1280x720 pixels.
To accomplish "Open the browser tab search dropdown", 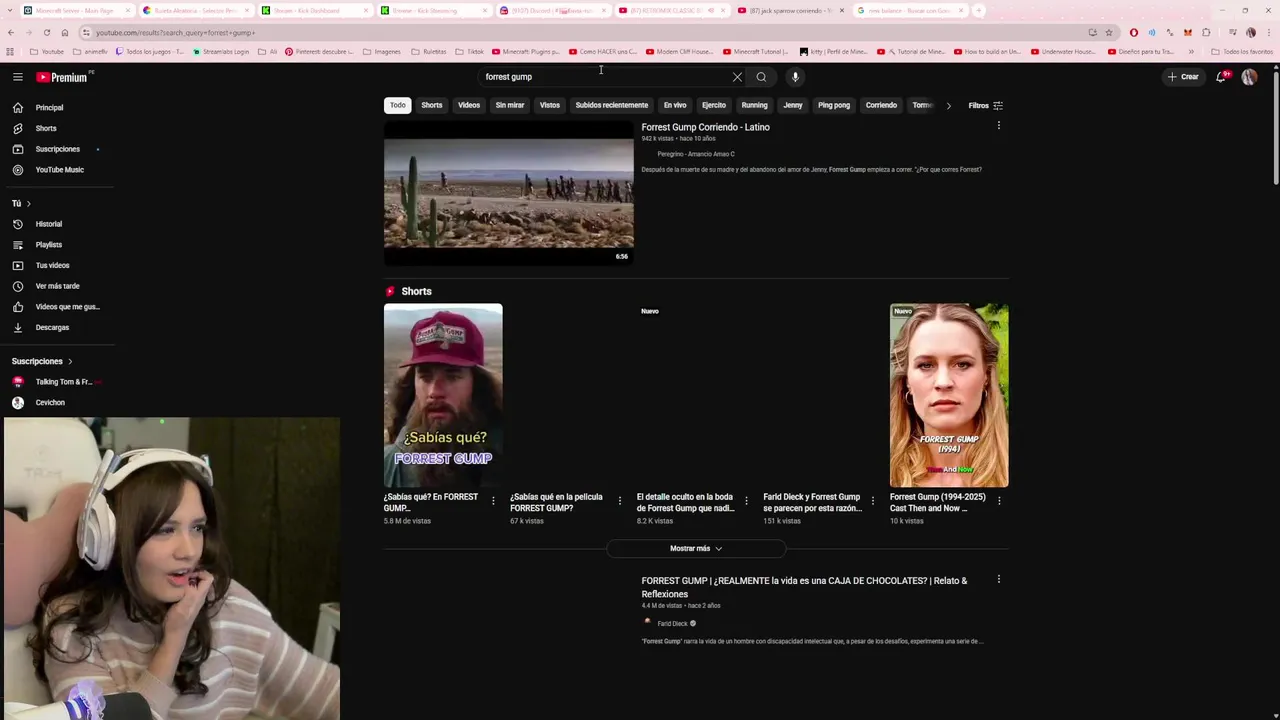I will [x=9, y=10].
